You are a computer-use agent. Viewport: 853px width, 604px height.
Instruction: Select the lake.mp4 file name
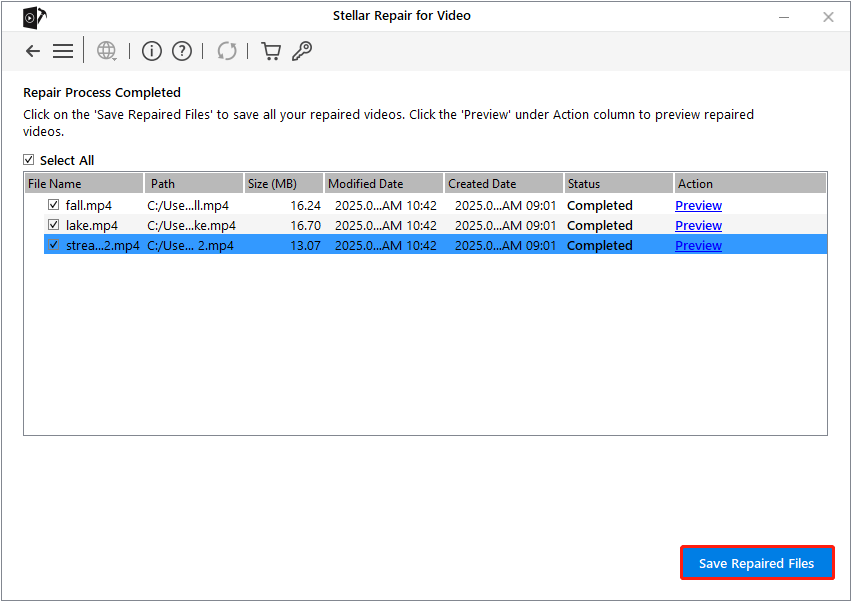92,225
